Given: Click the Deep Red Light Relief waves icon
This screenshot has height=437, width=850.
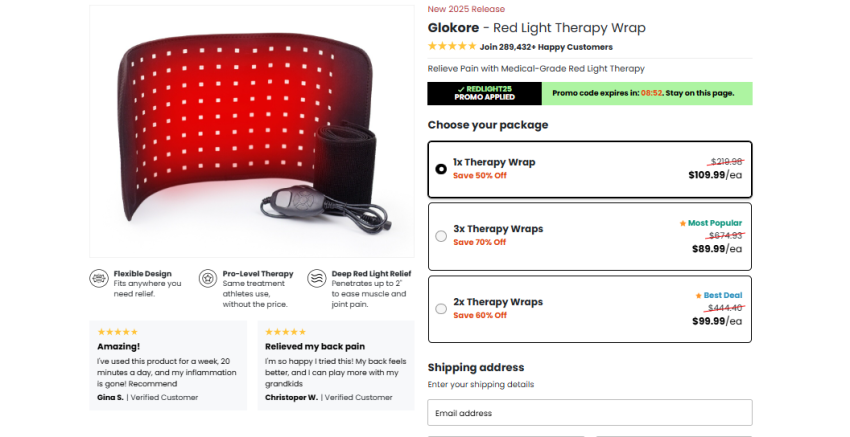Looking at the screenshot, I should tap(317, 278).
